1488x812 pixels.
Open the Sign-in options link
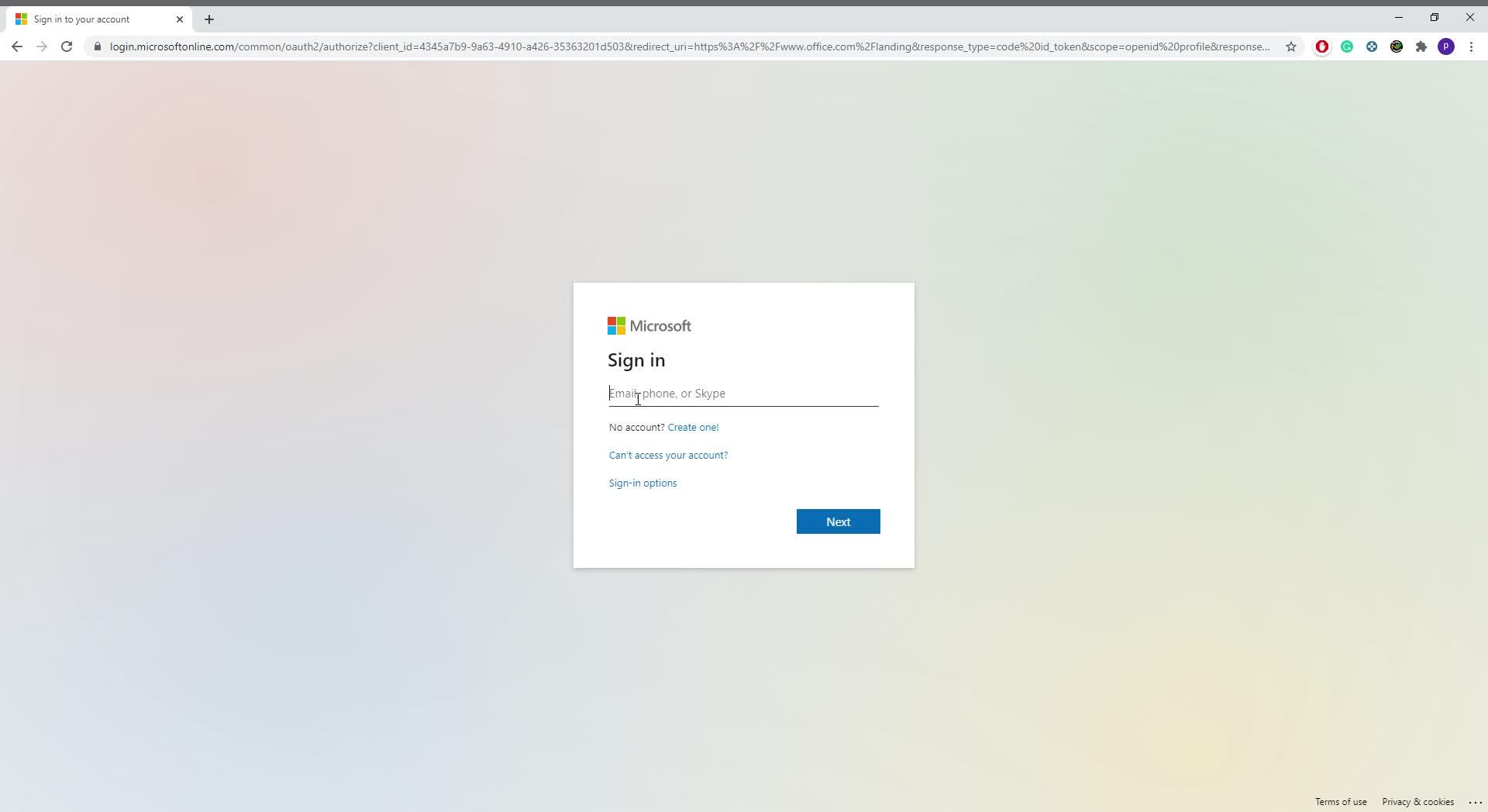tap(642, 483)
